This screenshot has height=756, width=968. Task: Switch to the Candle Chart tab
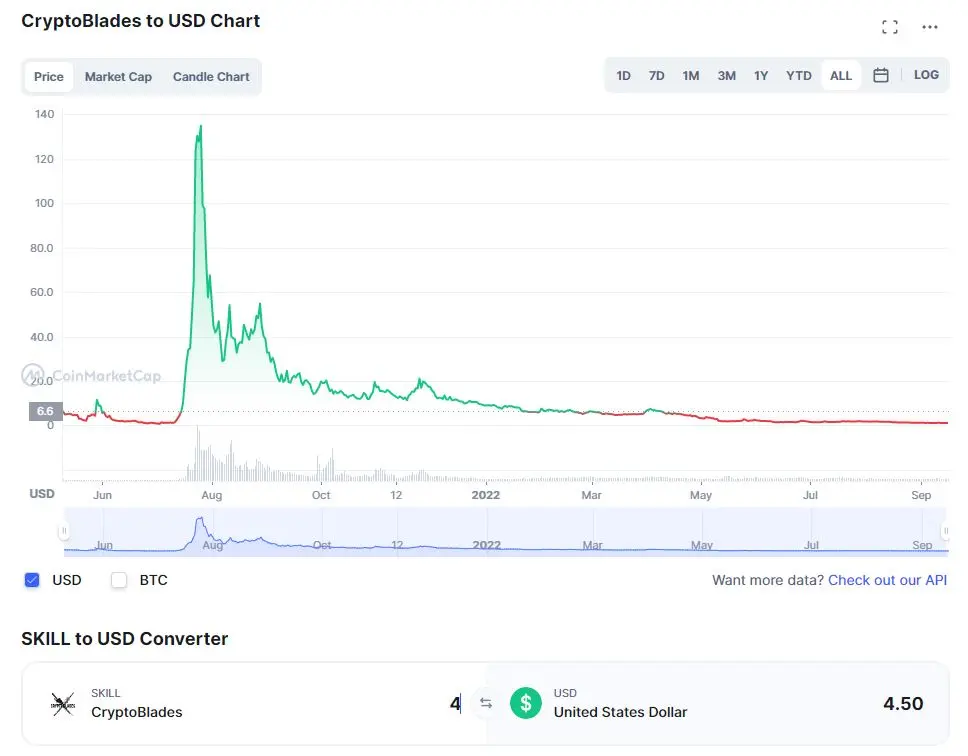coord(211,77)
